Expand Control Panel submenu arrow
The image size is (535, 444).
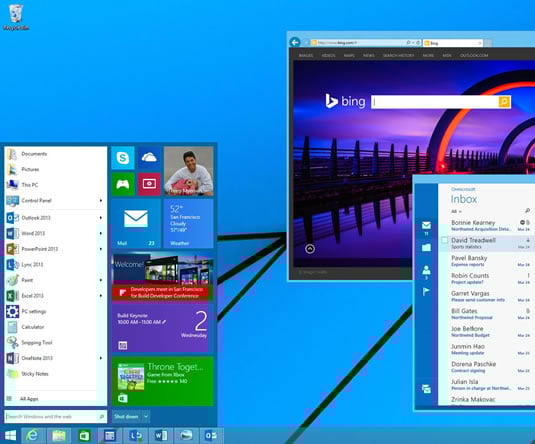click(x=101, y=200)
